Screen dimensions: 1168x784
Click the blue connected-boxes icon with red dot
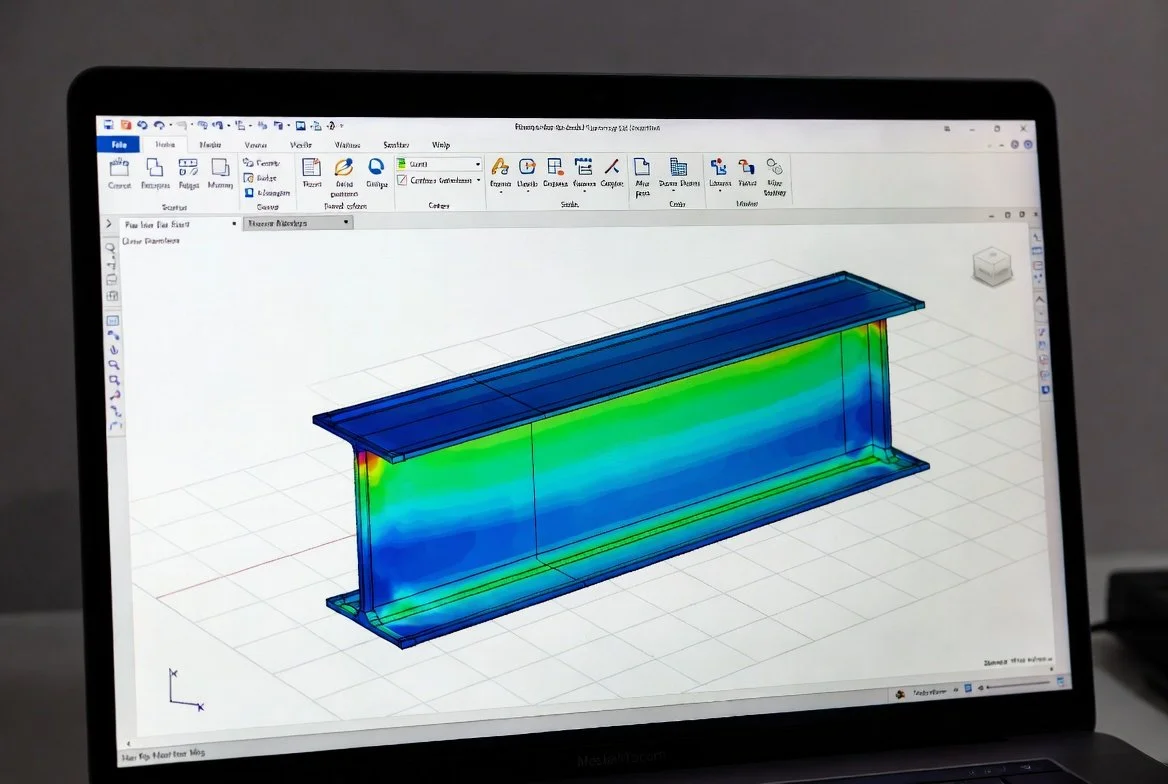[719, 166]
